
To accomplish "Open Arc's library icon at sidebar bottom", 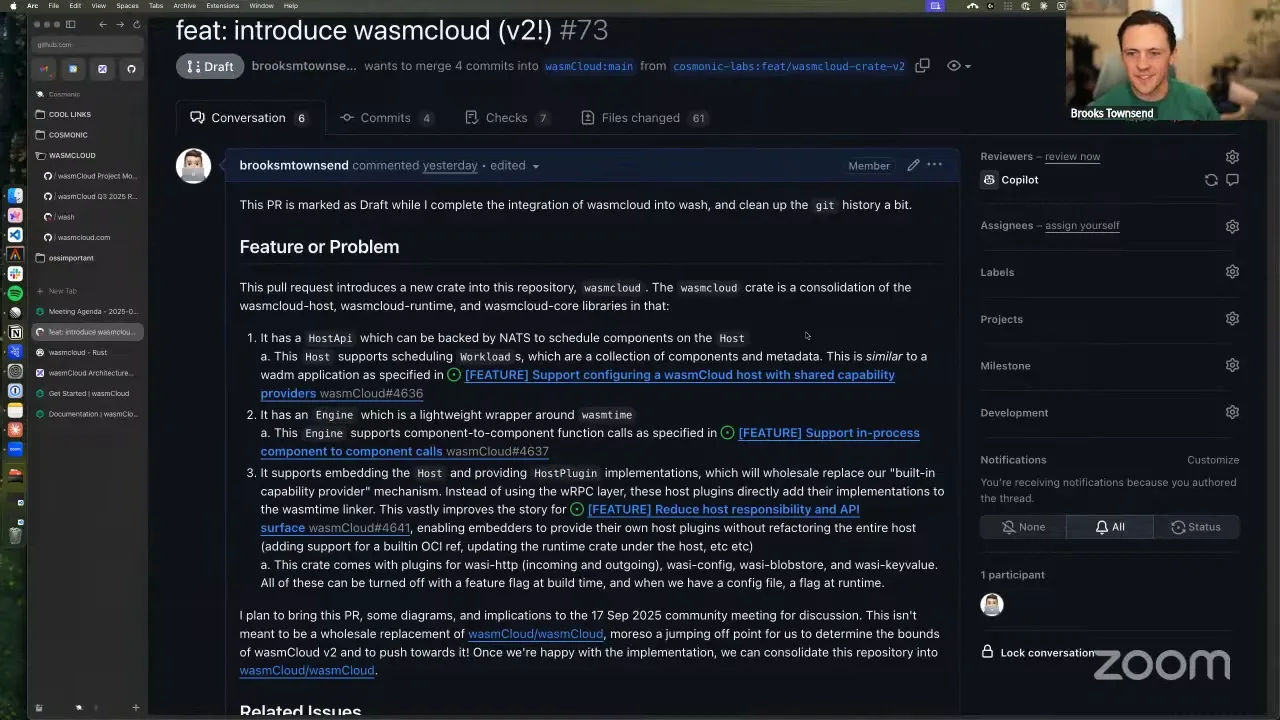I will click(x=39, y=708).
